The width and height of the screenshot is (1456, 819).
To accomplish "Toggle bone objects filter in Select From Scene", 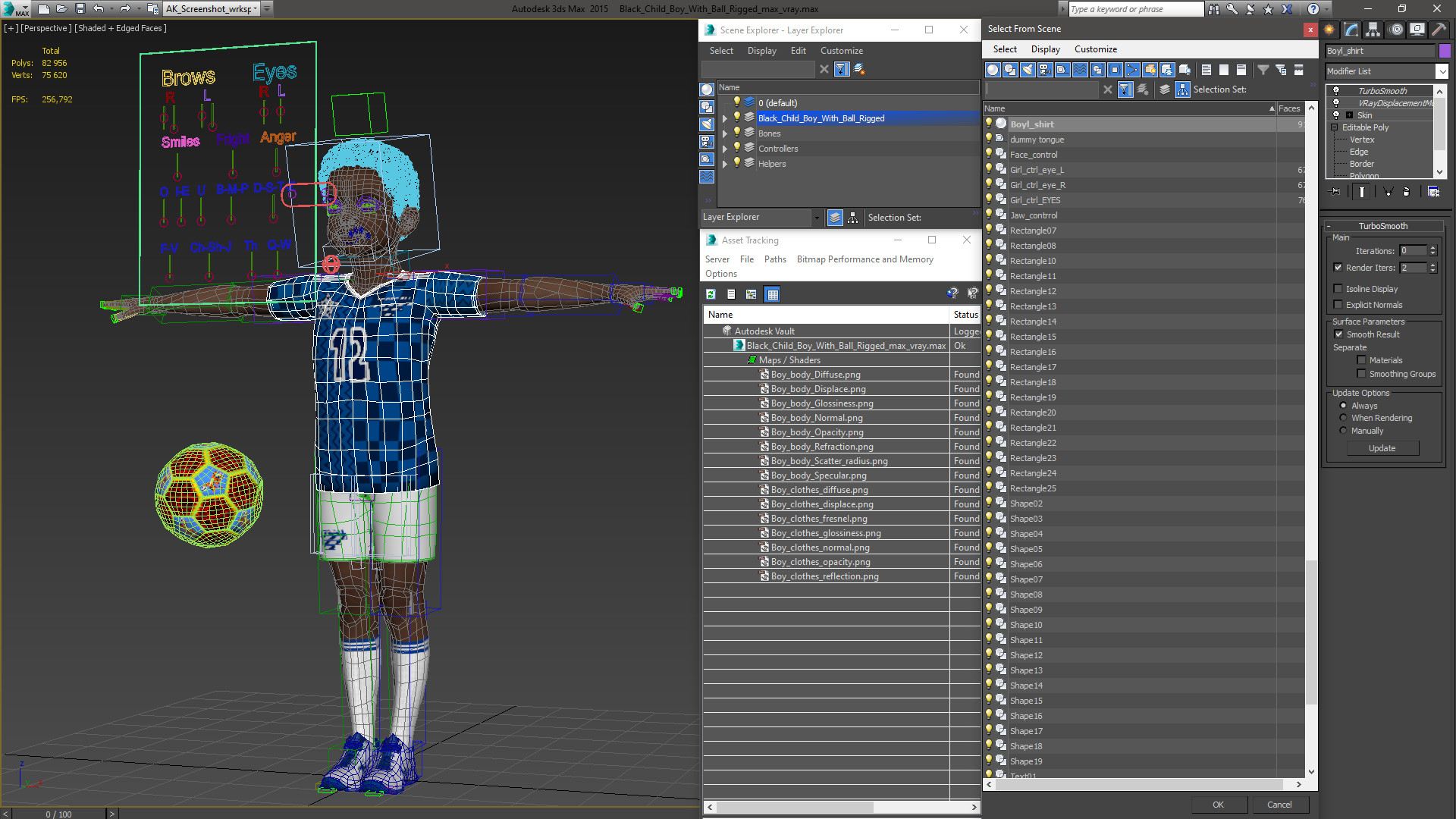I will tap(1132, 70).
